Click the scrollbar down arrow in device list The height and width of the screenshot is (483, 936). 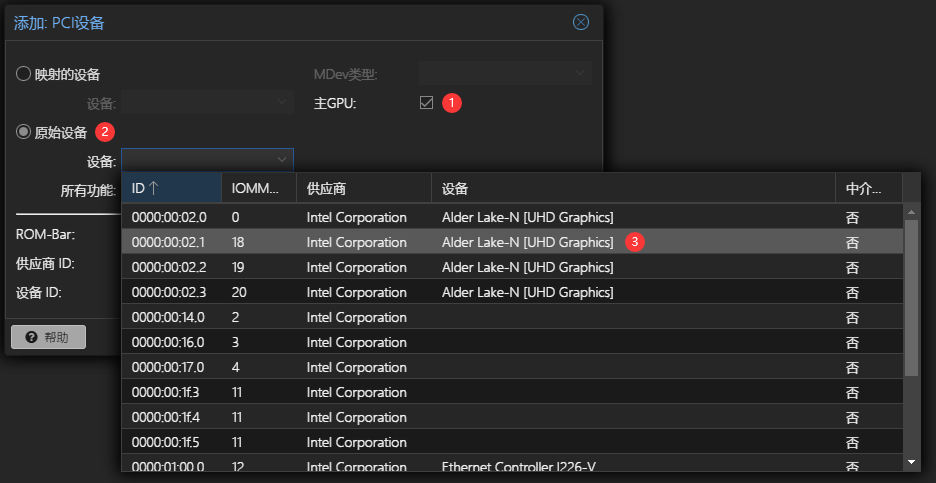pyautogui.click(x=911, y=462)
